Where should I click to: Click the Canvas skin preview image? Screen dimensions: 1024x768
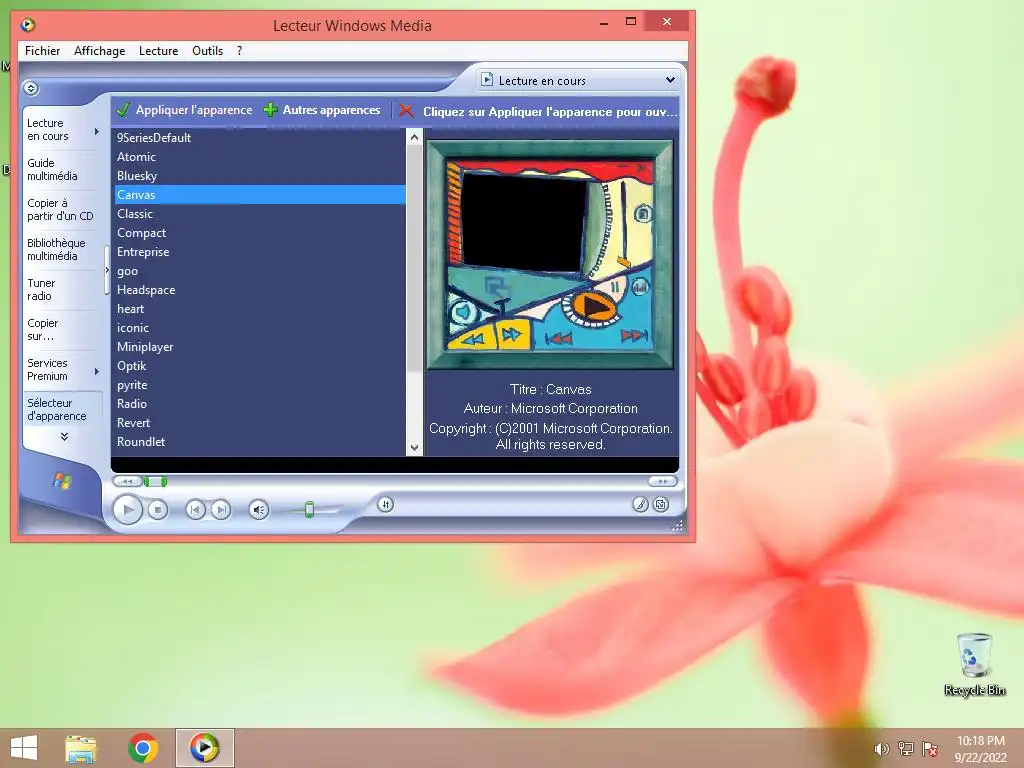[549, 255]
